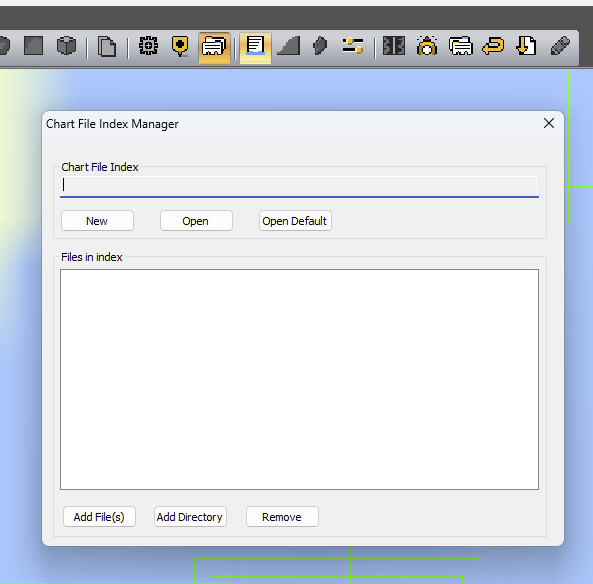Image resolution: width=593 pixels, height=584 pixels.
Task: Click the gear settings toolbar icon
Action: pos(149,46)
